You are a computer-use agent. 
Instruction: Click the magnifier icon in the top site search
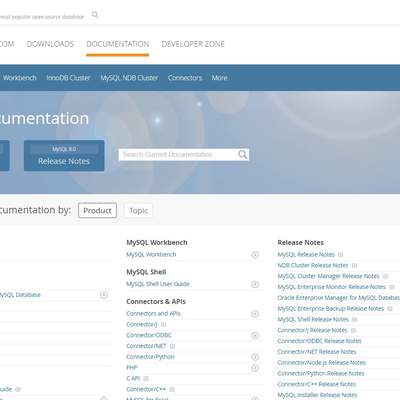(x=95, y=15)
